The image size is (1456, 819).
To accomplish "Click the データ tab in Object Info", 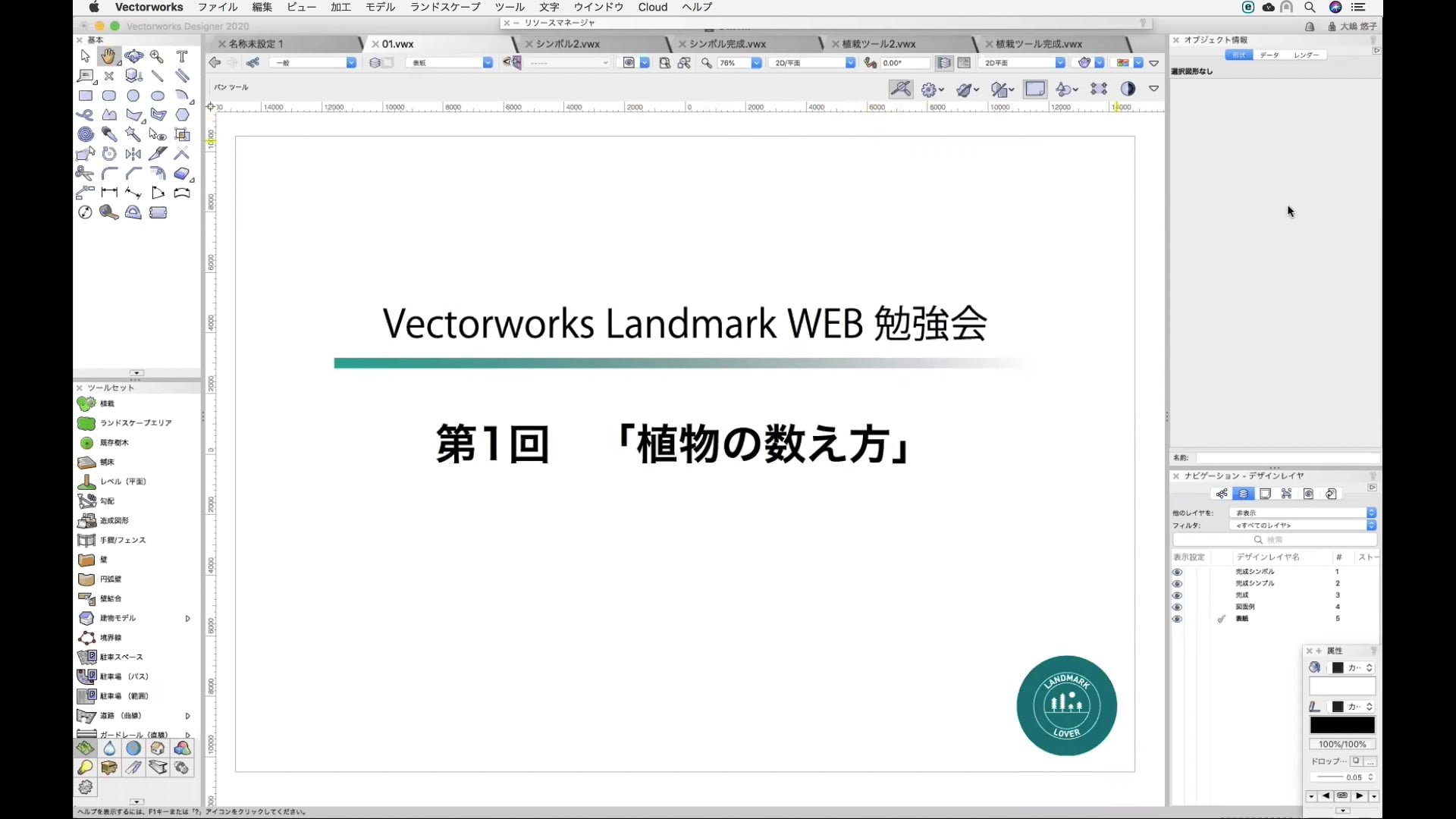I will pos(1269,55).
